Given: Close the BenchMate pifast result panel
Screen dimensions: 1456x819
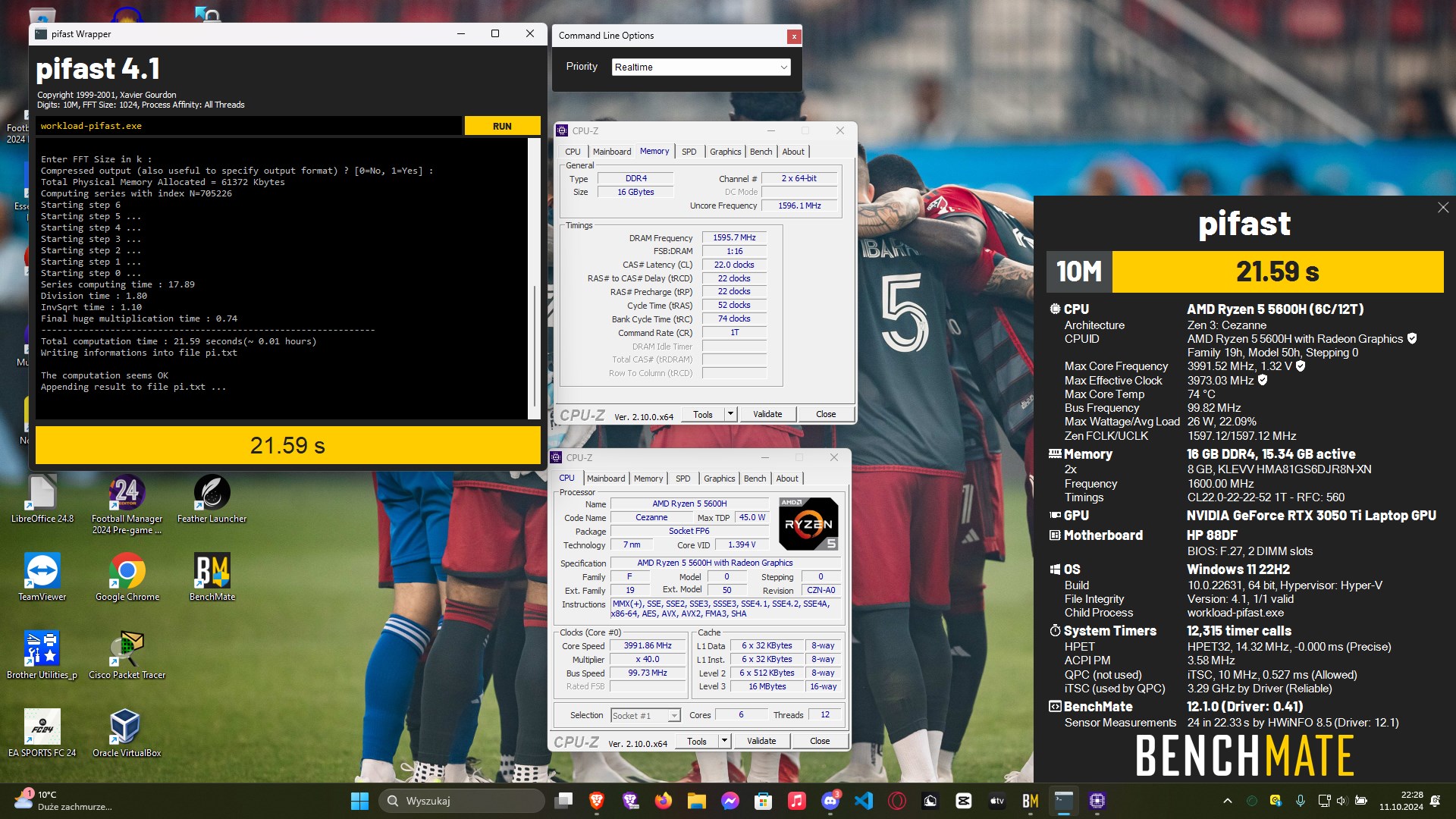Looking at the screenshot, I should (1442, 208).
